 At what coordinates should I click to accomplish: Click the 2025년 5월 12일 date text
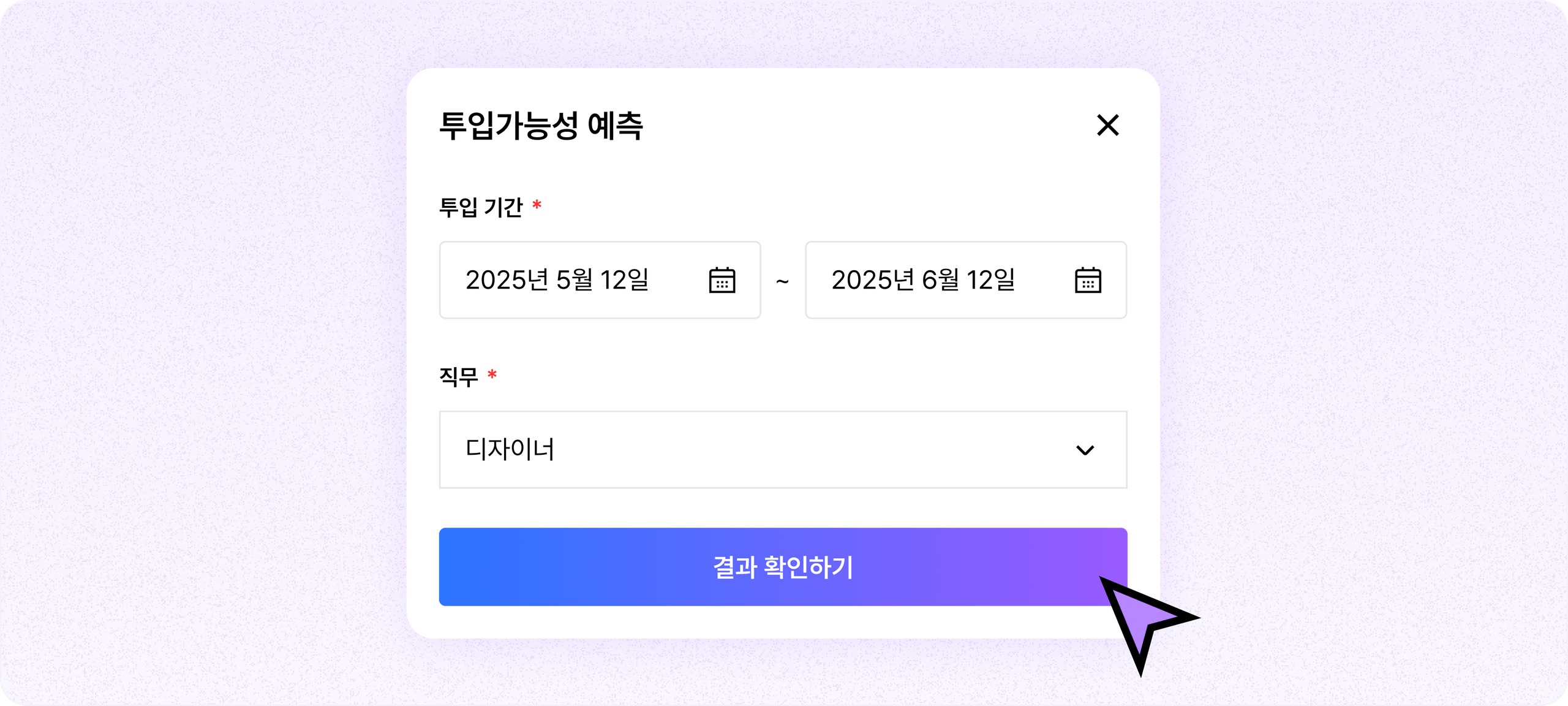tap(556, 280)
